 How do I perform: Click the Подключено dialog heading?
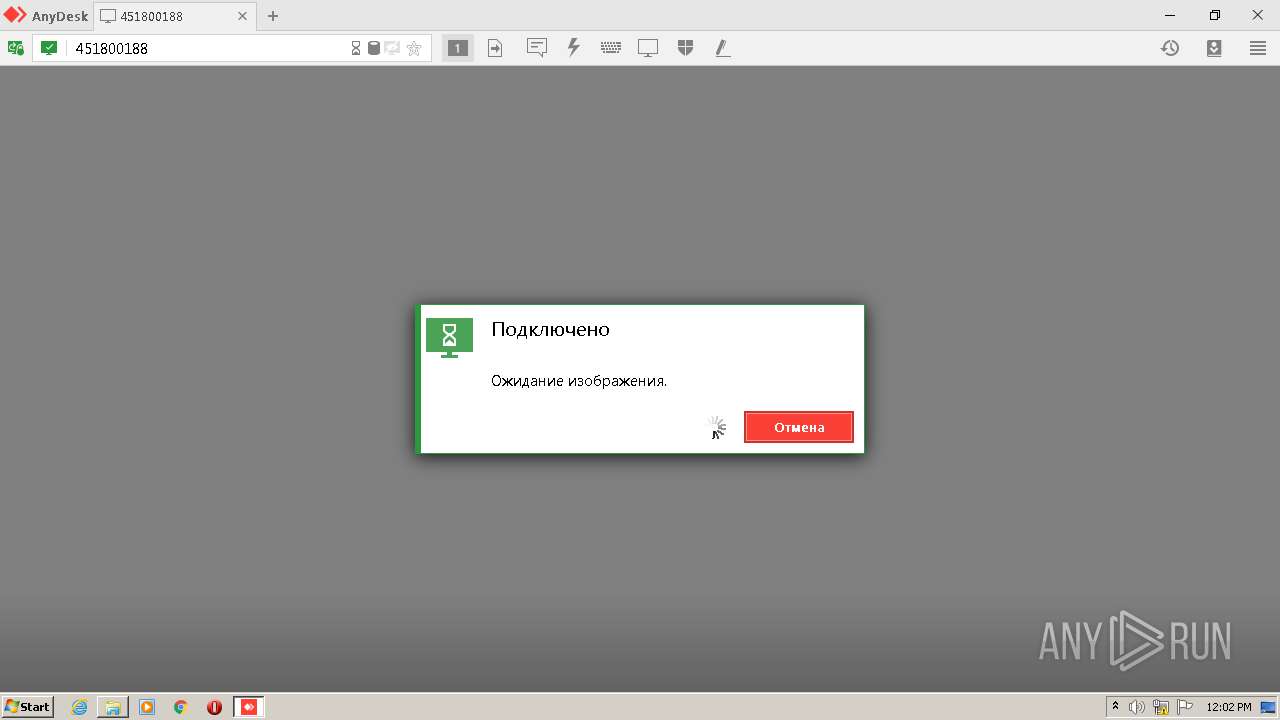[550, 330]
